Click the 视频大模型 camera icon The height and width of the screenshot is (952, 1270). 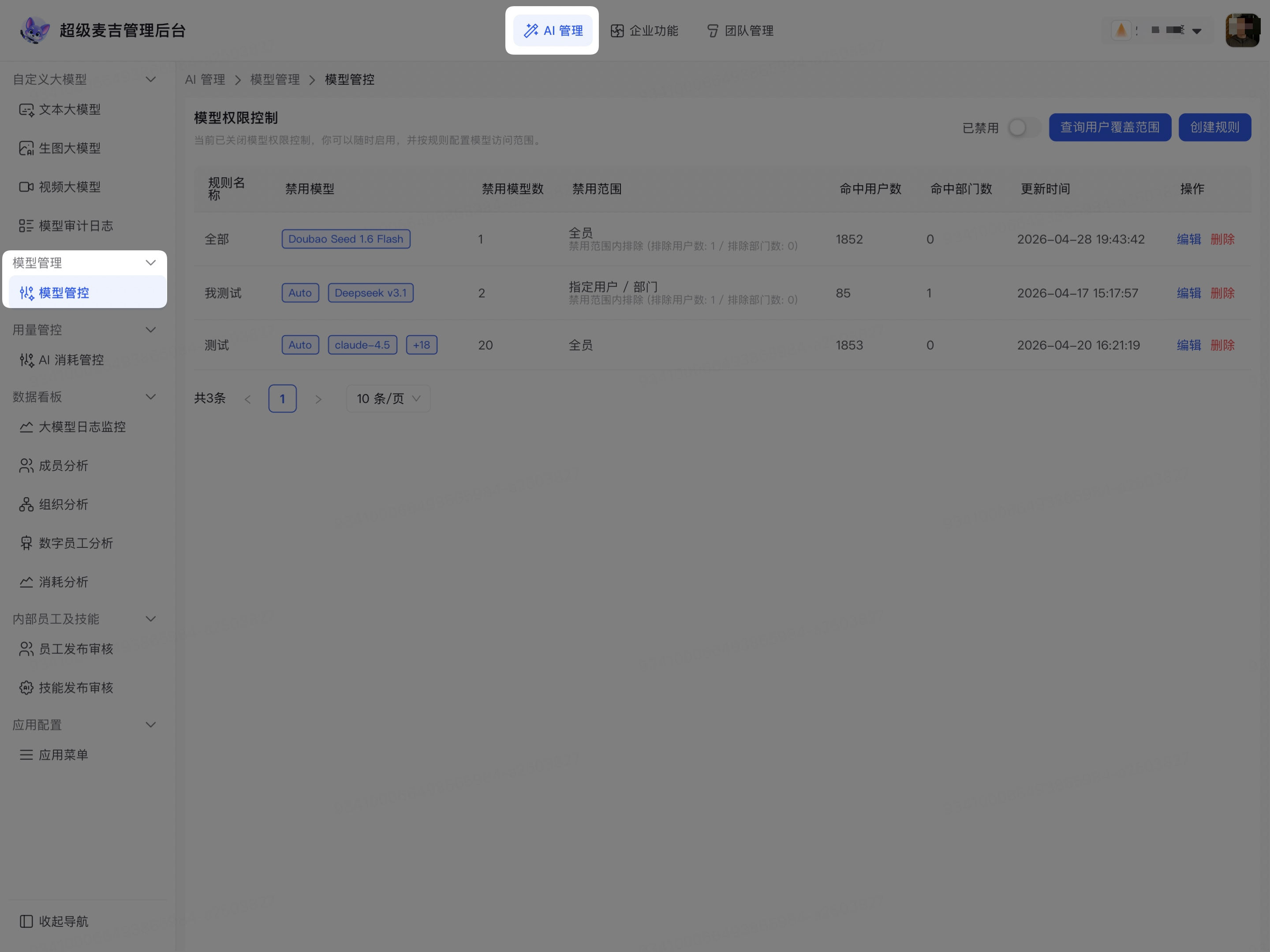[x=26, y=187]
